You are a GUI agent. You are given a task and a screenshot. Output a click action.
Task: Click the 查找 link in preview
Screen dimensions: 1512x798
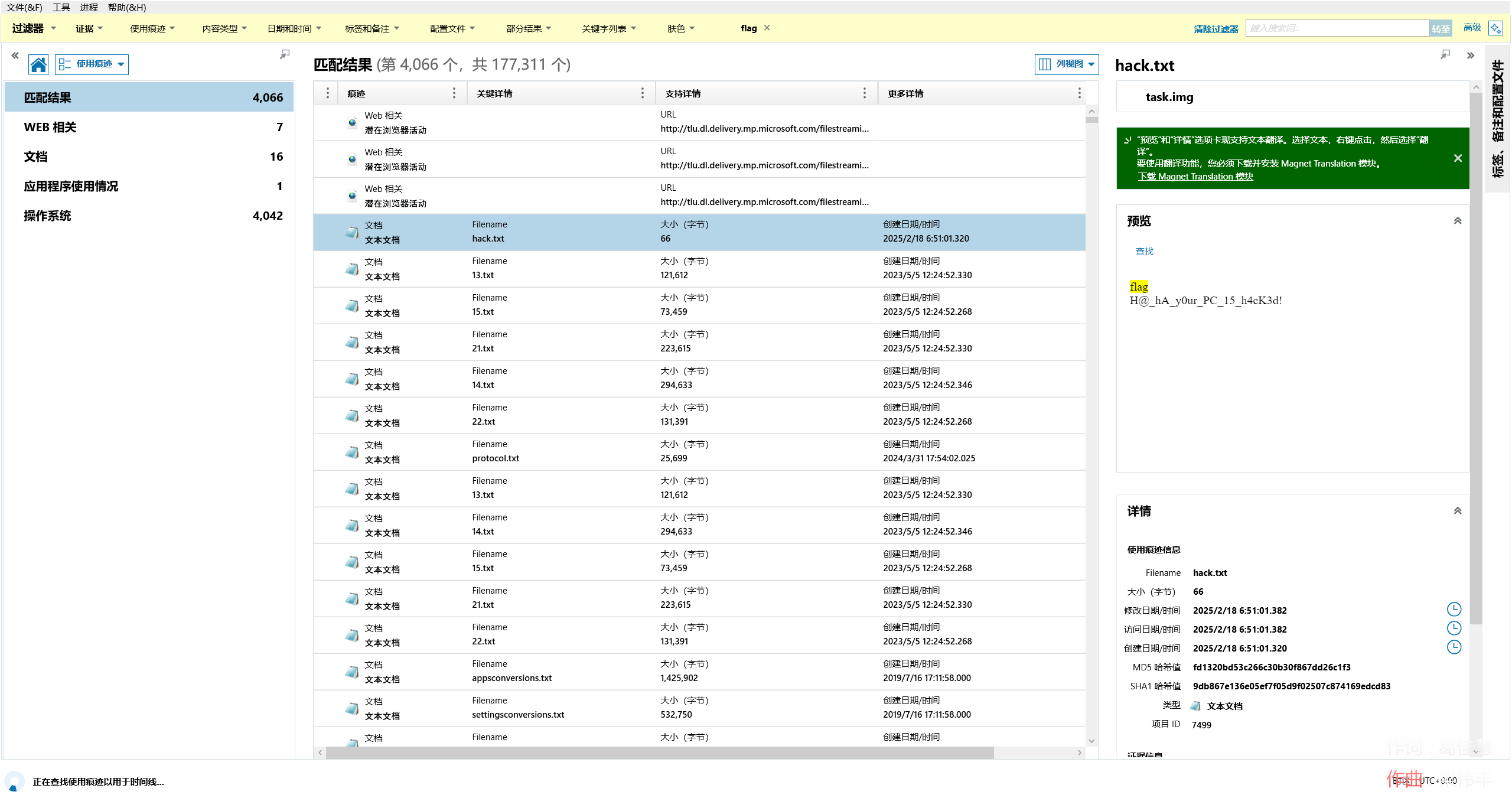click(1144, 252)
